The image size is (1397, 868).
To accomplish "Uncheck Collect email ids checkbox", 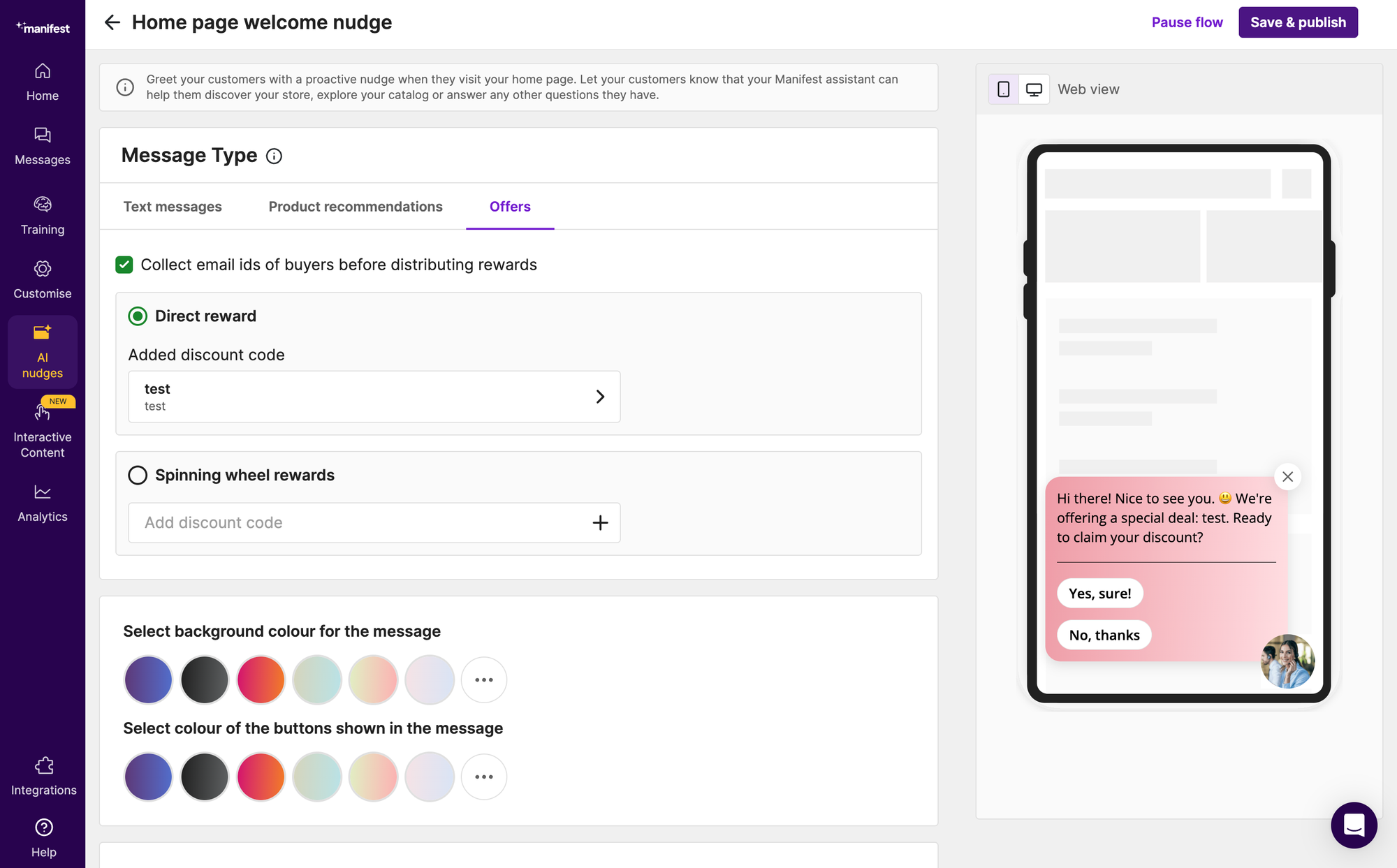I will (x=124, y=265).
